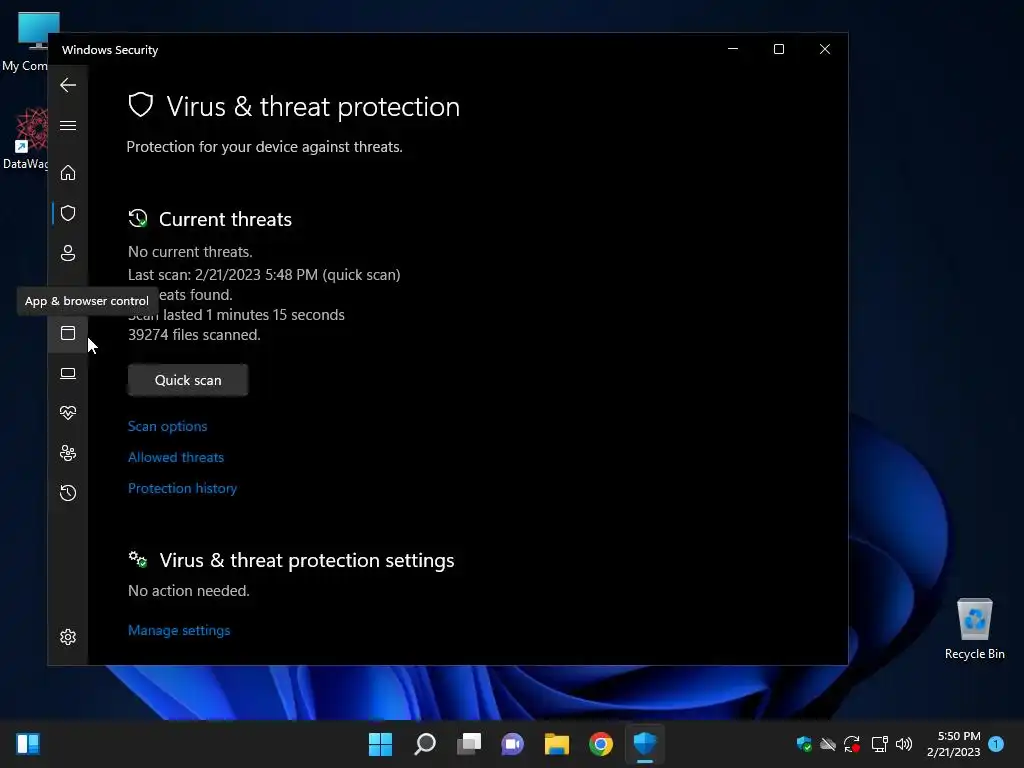The height and width of the screenshot is (768, 1024).
Task: Open the Home sidebar icon
Action: 68,172
